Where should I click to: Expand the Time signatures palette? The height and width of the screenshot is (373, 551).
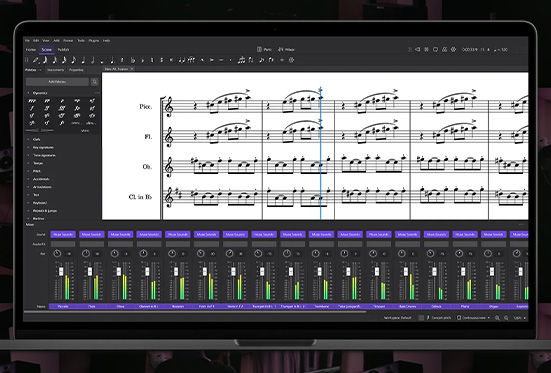pyautogui.click(x=28, y=155)
